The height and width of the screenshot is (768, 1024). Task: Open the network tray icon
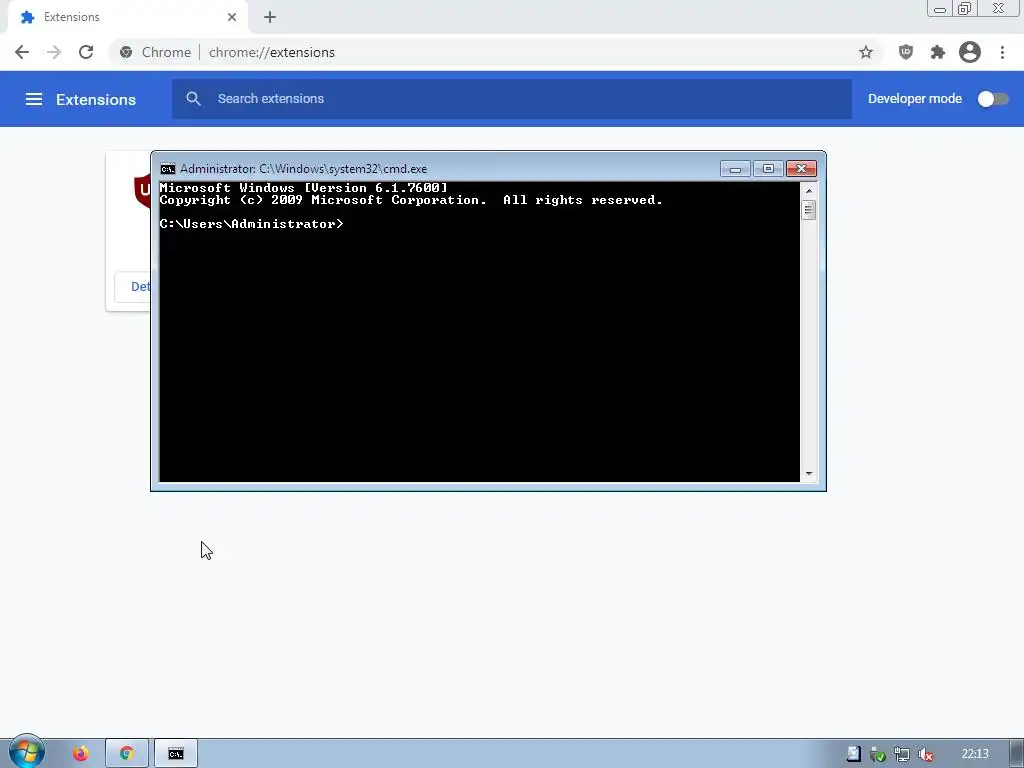click(x=902, y=755)
